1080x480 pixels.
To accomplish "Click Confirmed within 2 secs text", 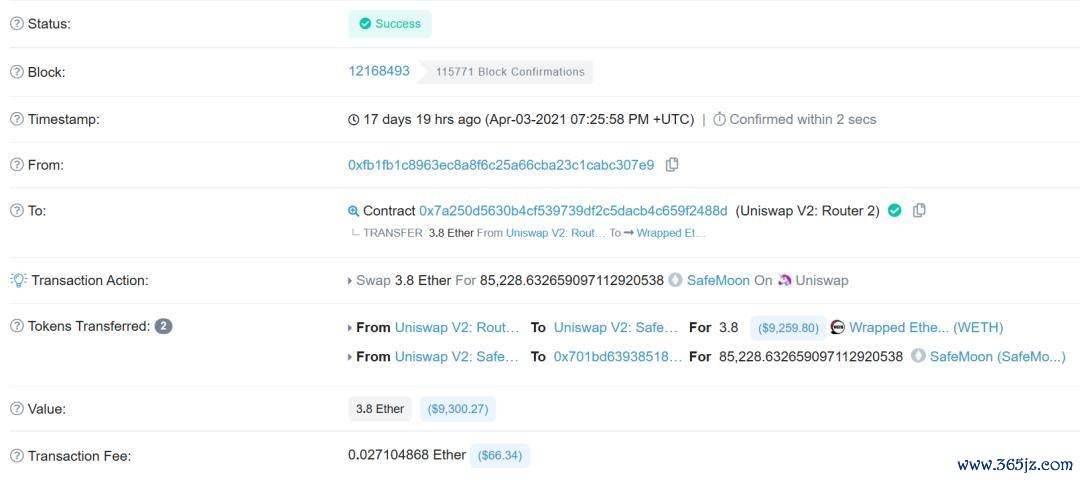I will pyautogui.click(x=802, y=119).
